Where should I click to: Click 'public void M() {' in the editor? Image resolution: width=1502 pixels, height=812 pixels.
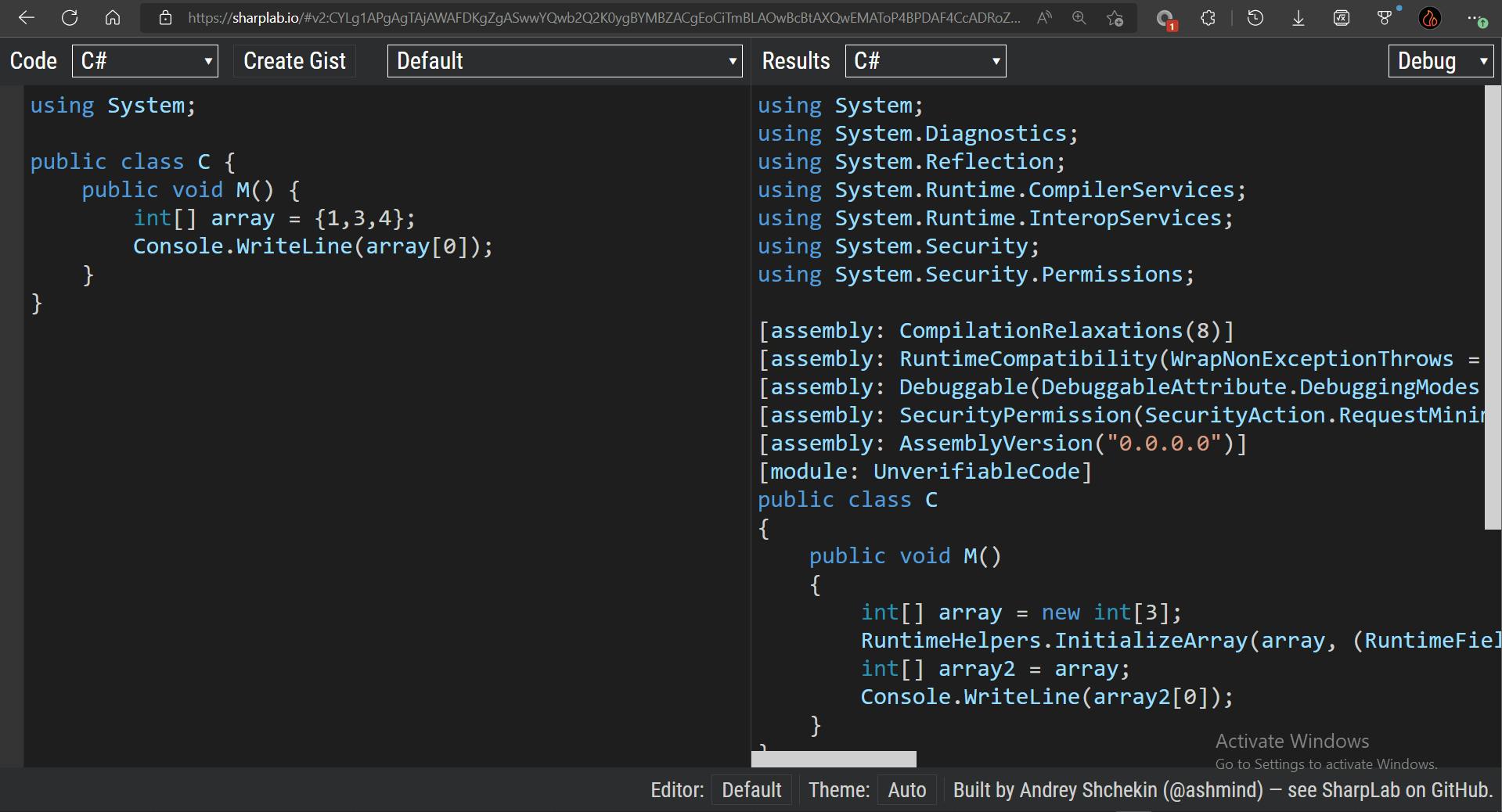[191, 190]
